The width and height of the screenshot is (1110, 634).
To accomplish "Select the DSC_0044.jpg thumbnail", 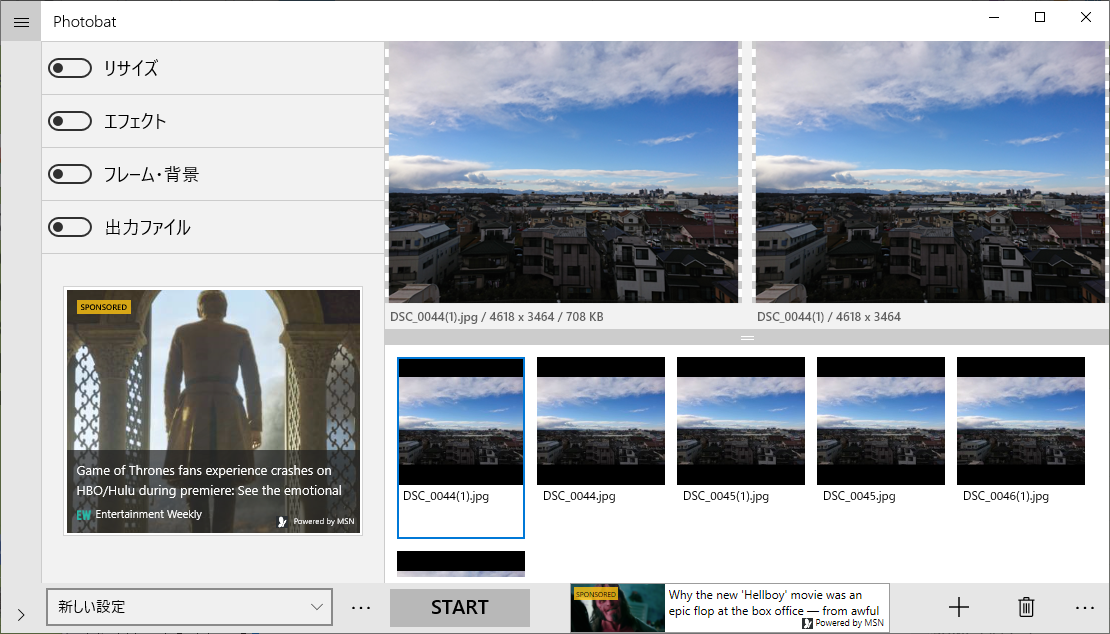I will pyautogui.click(x=600, y=420).
